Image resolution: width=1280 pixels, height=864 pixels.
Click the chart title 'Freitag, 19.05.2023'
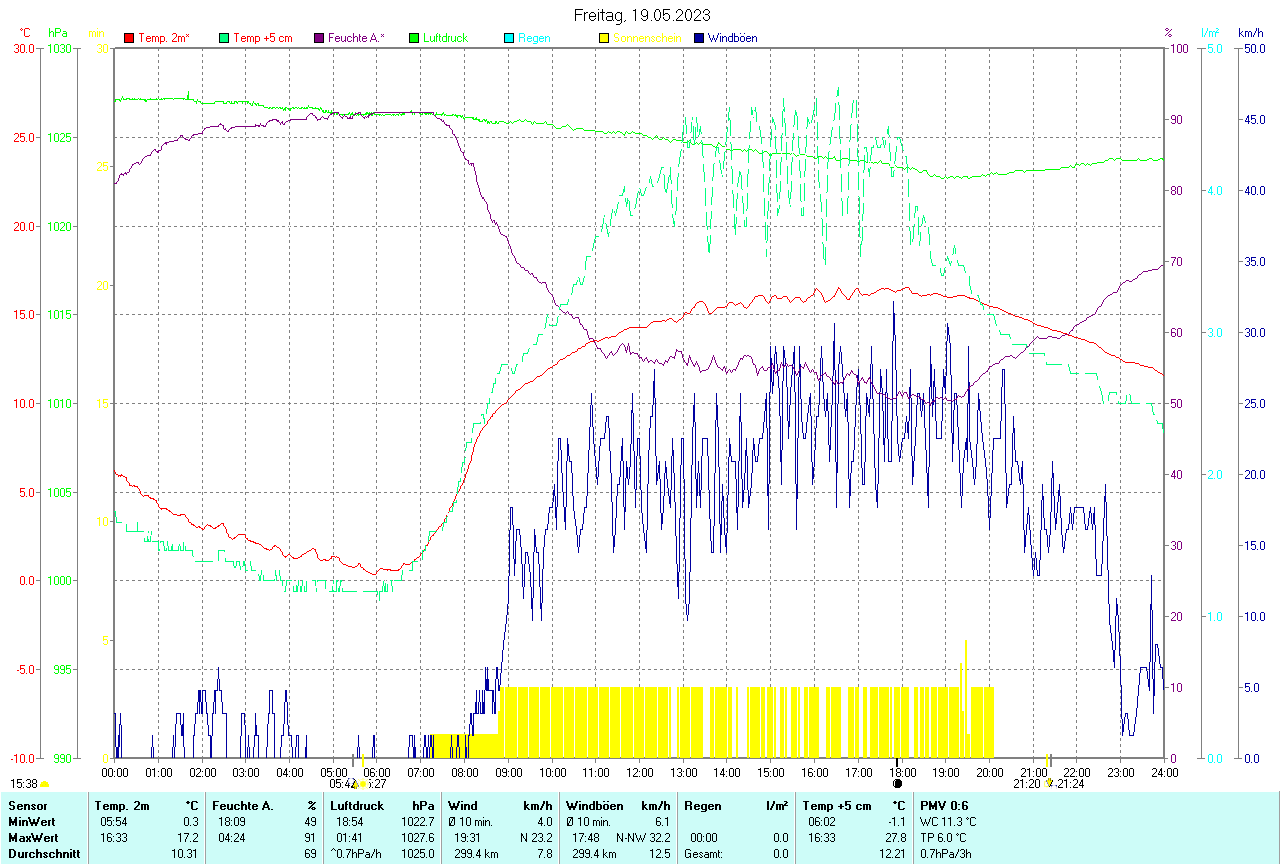(642, 15)
